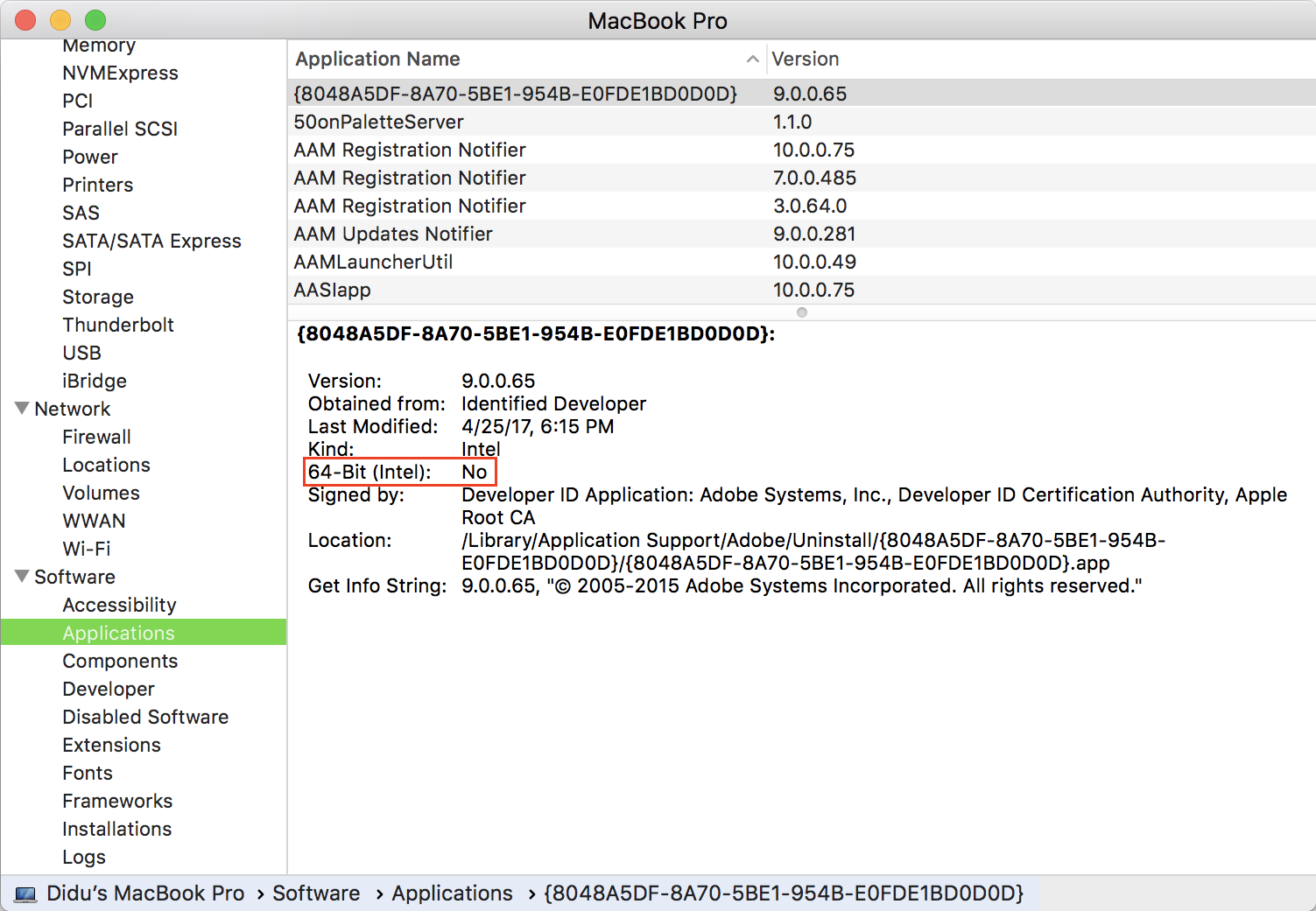Viewport: 1316px width, 911px height.
Task: Select the AASIapp row
Action: pos(801,290)
